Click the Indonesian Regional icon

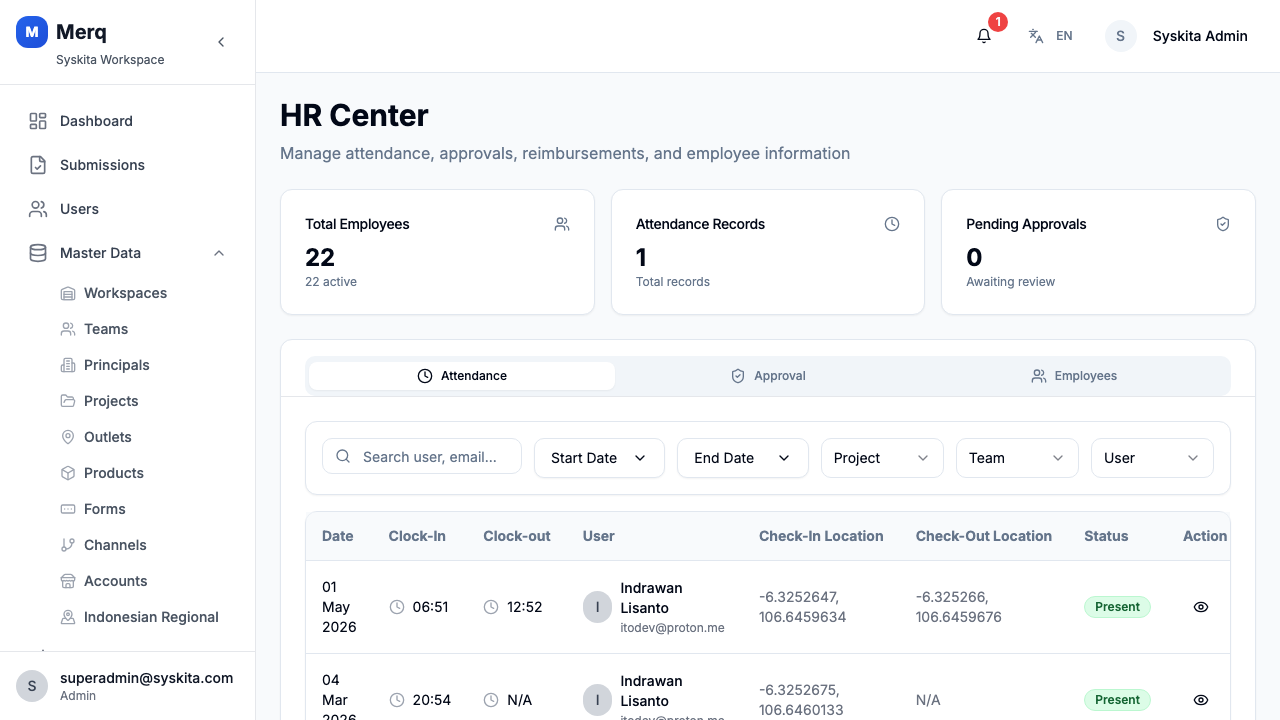click(x=68, y=617)
